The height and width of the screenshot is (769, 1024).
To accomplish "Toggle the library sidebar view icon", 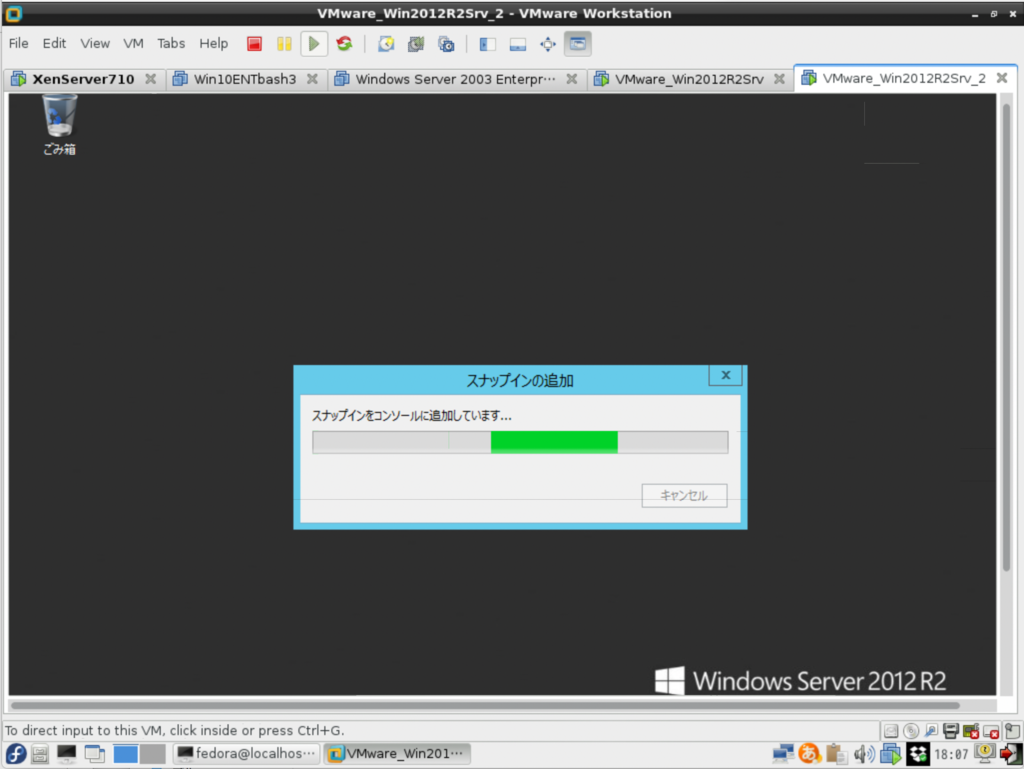I will point(487,44).
